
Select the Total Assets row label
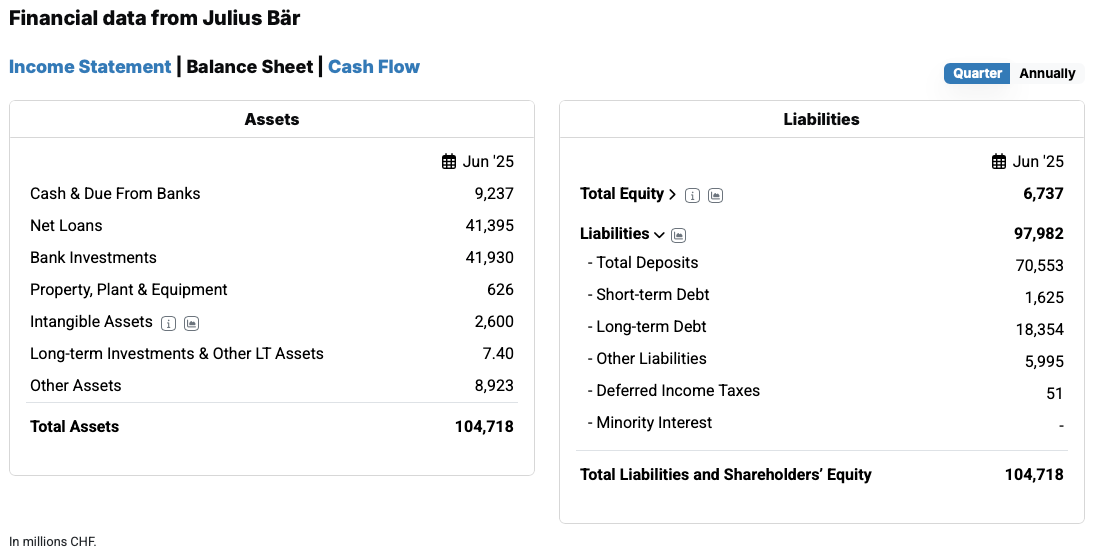click(x=74, y=426)
